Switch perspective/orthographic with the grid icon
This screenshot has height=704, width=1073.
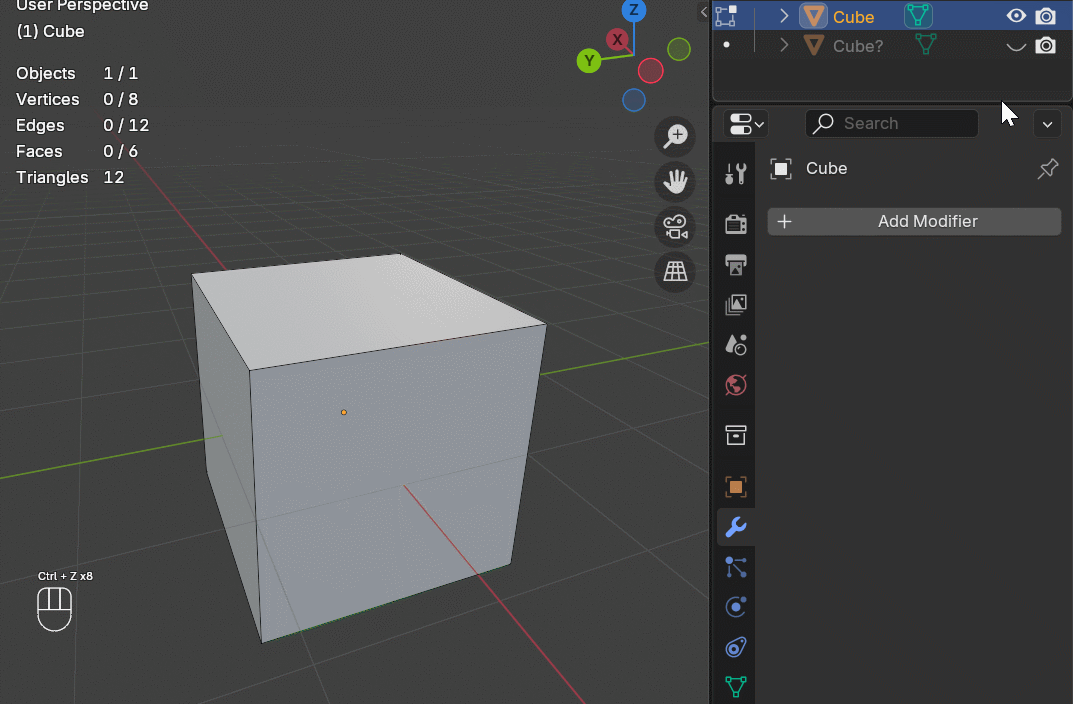tap(676, 271)
